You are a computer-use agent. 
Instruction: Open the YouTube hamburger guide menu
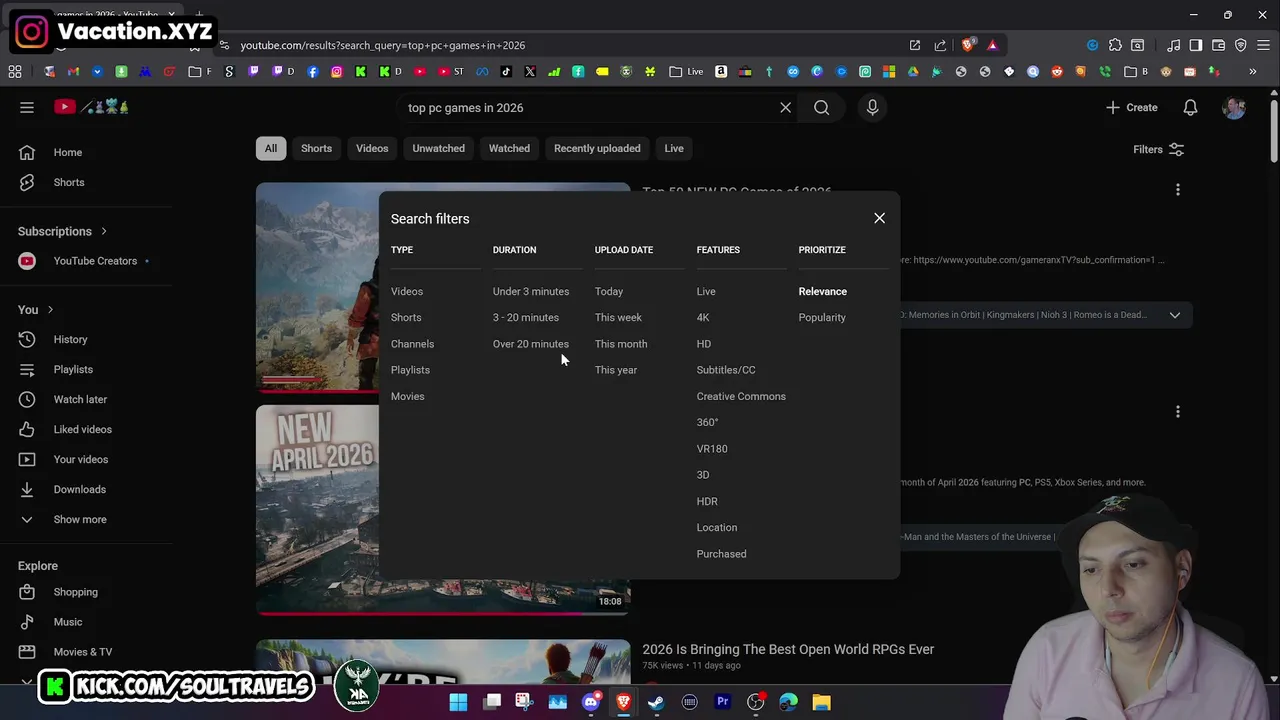coord(27,107)
